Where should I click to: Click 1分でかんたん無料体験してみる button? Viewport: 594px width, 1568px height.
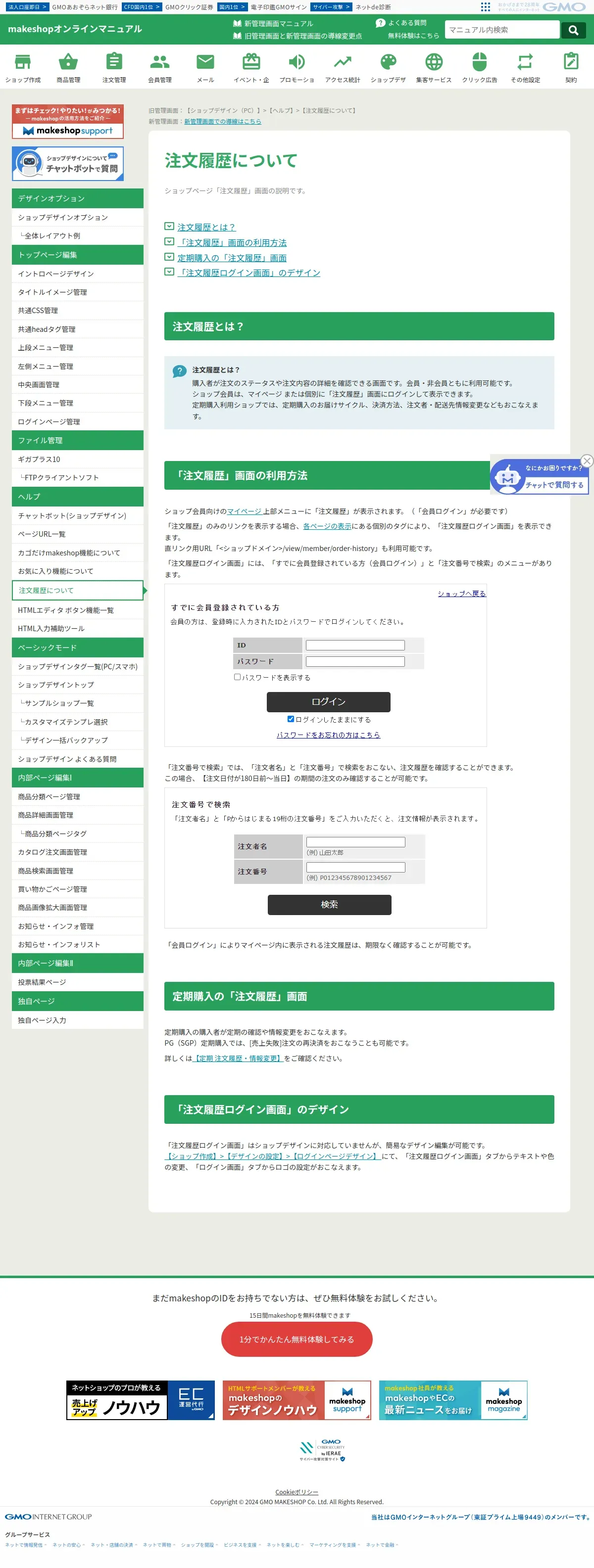coord(297,1339)
